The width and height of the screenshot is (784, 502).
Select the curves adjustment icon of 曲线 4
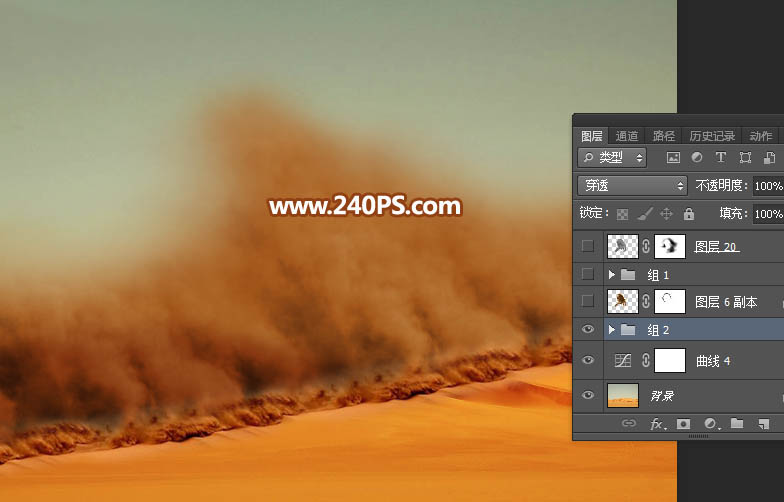point(622,360)
